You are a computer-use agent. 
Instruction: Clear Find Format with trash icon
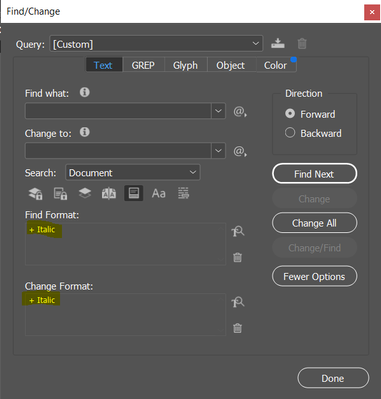pos(237,257)
